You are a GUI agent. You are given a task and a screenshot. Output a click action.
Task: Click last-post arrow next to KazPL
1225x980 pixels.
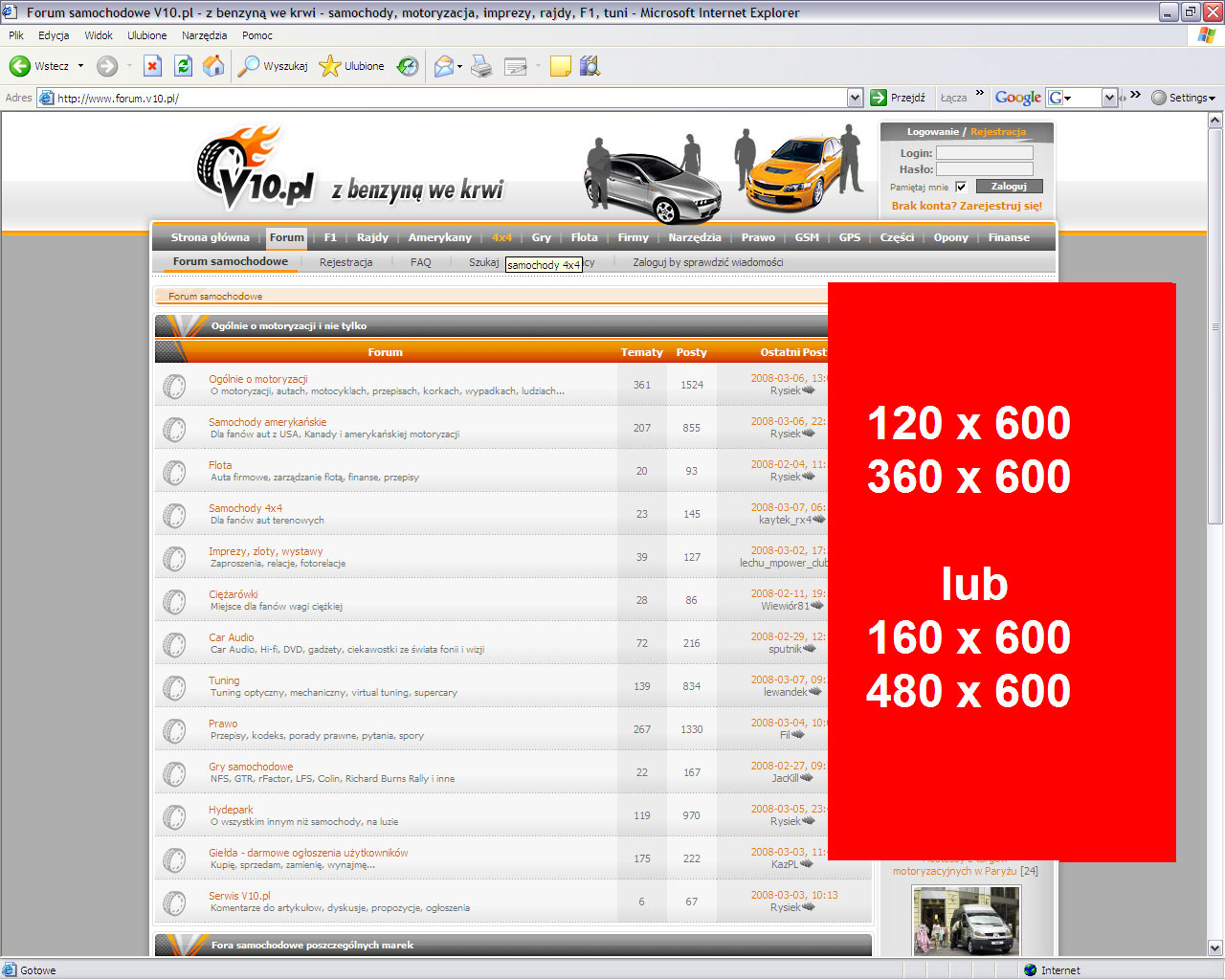pos(806,864)
